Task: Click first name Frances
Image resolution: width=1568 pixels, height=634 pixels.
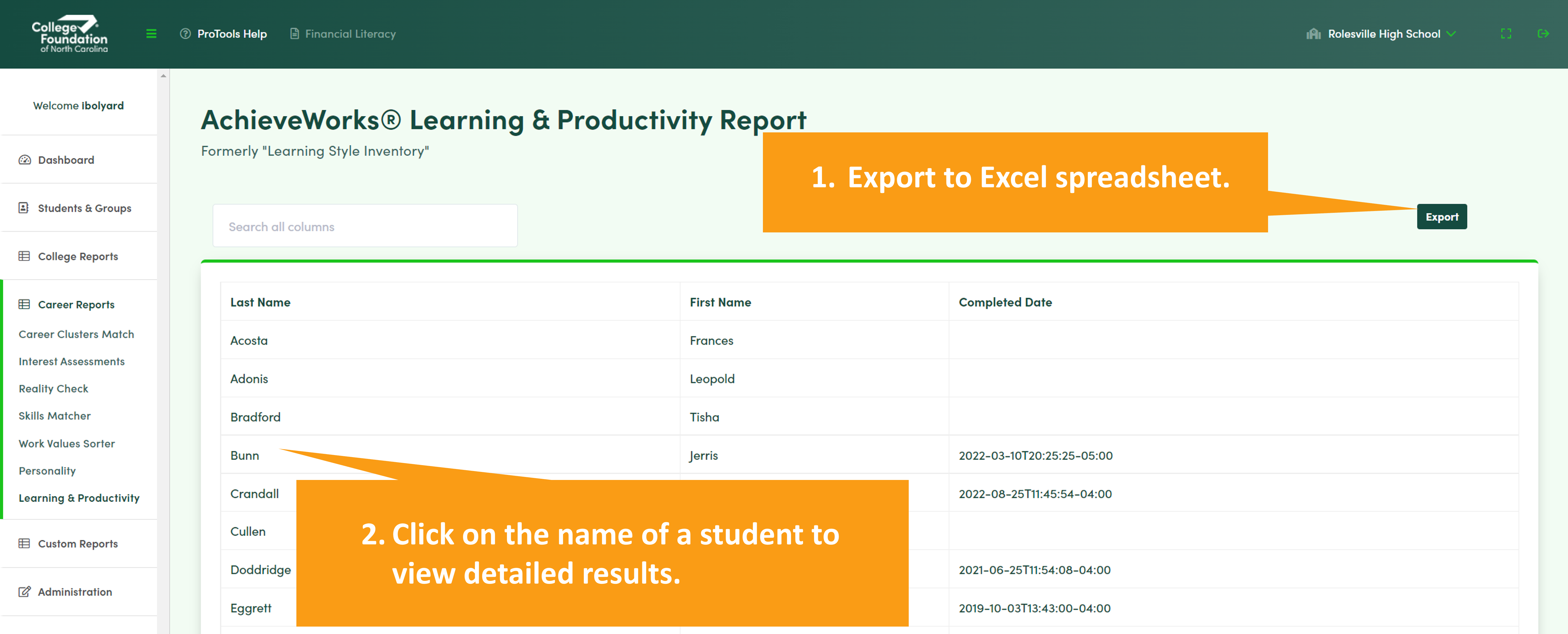Action: click(712, 341)
